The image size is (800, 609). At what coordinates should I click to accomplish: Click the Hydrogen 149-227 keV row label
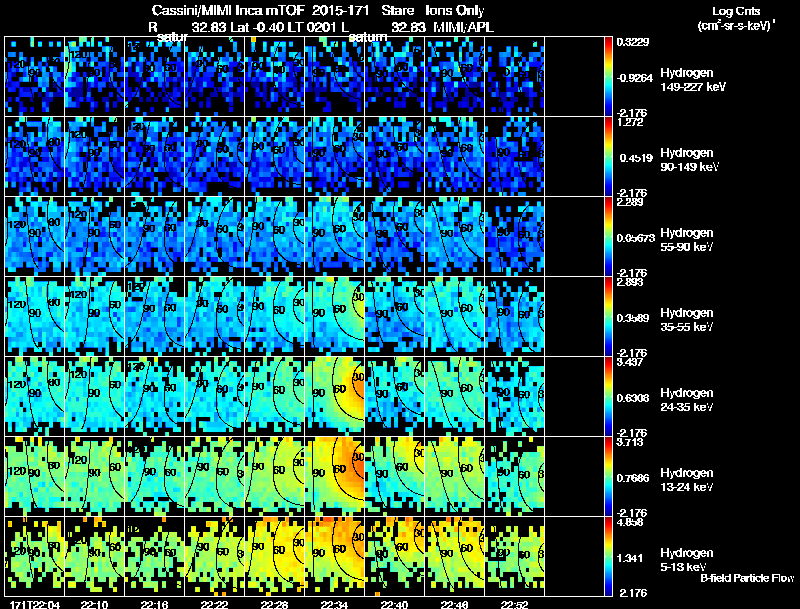pyautogui.click(x=693, y=80)
